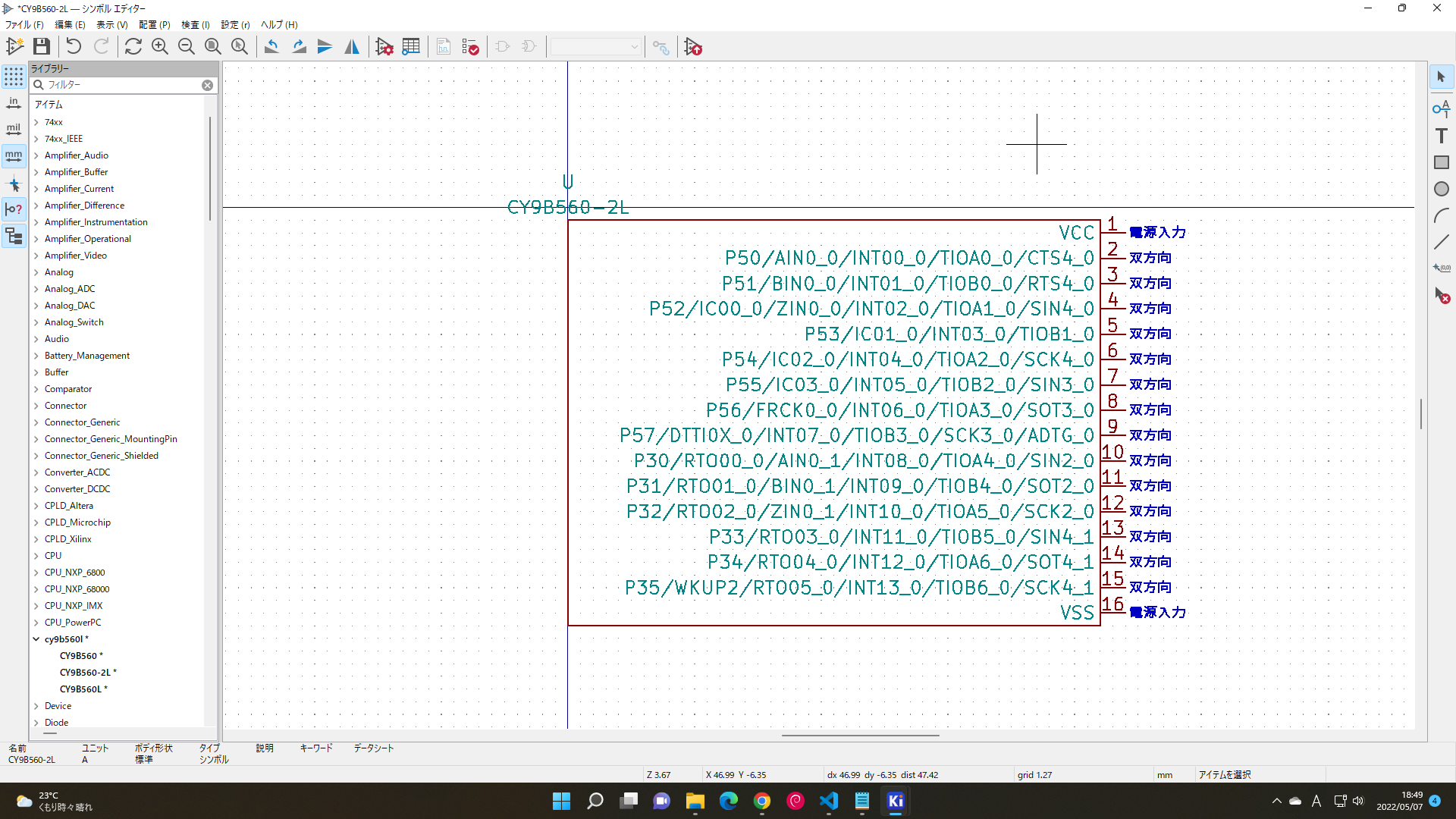Viewport: 1456px width, 819px height.
Task: Switch units to millimeters
Action: [x=14, y=156]
